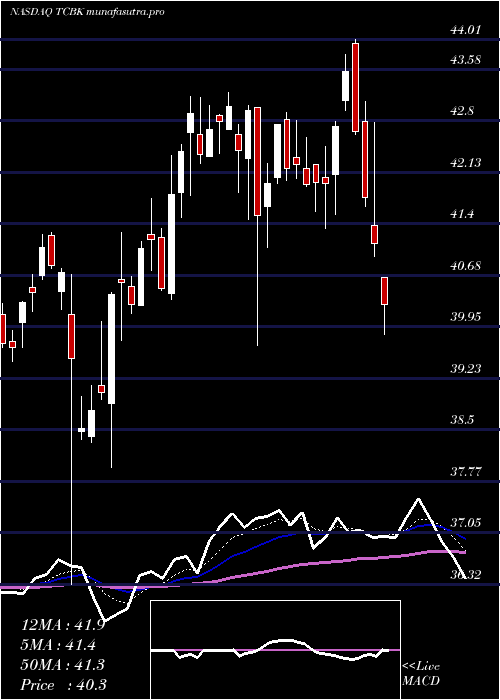Viewport: 500px width, 700px height.
Task: Click the 39.23 price axis label
Action: (x=466, y=369)
